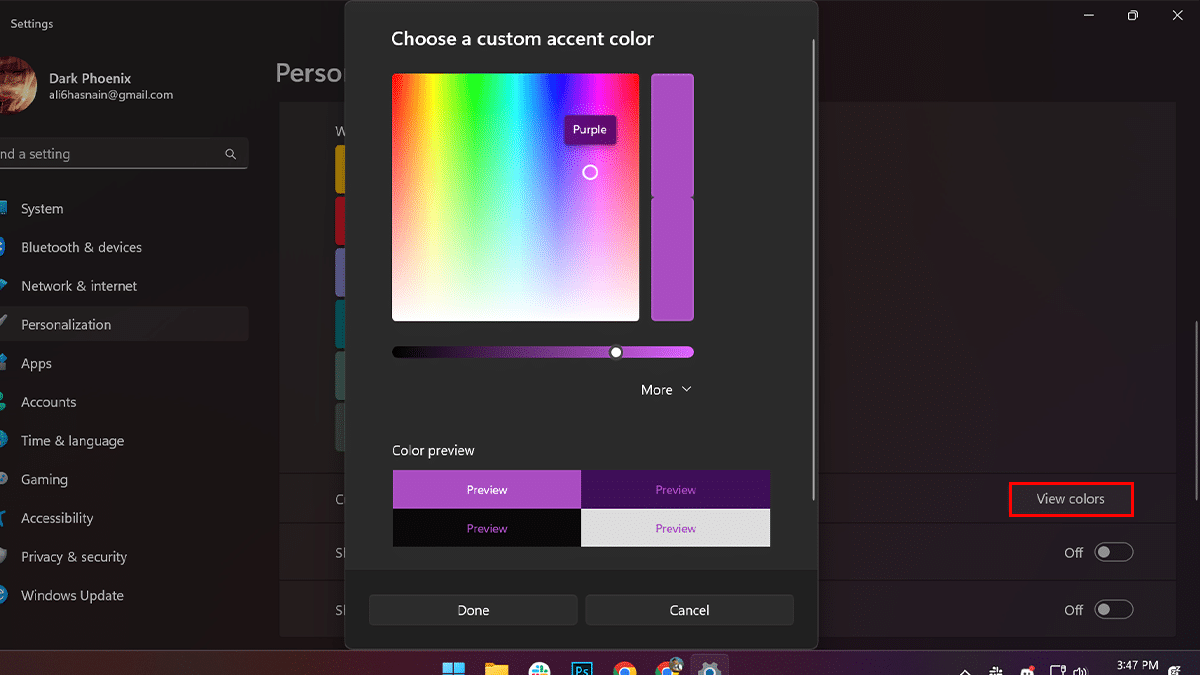The width and height of the screenshot is (1200, 675).
Task: Click the brightness slider below color spectrum
Action: [x=542, y=352]
